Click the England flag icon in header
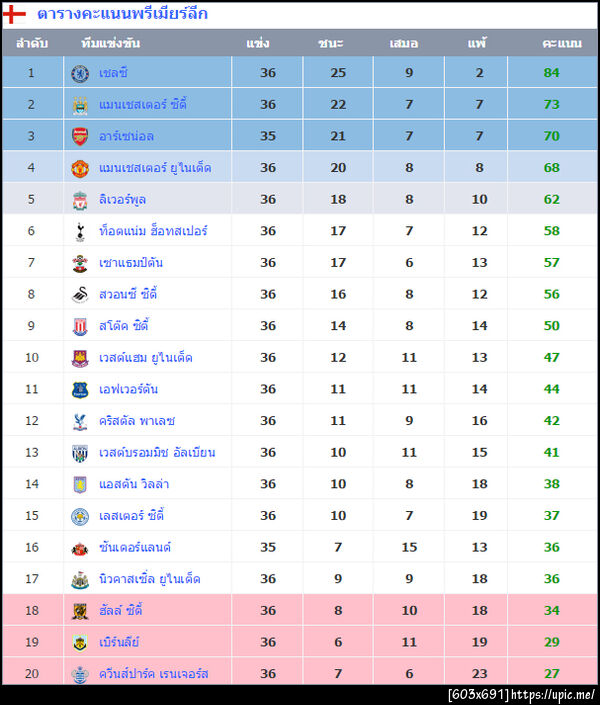This screenshot has width=600, height=705. coord(15,15)
